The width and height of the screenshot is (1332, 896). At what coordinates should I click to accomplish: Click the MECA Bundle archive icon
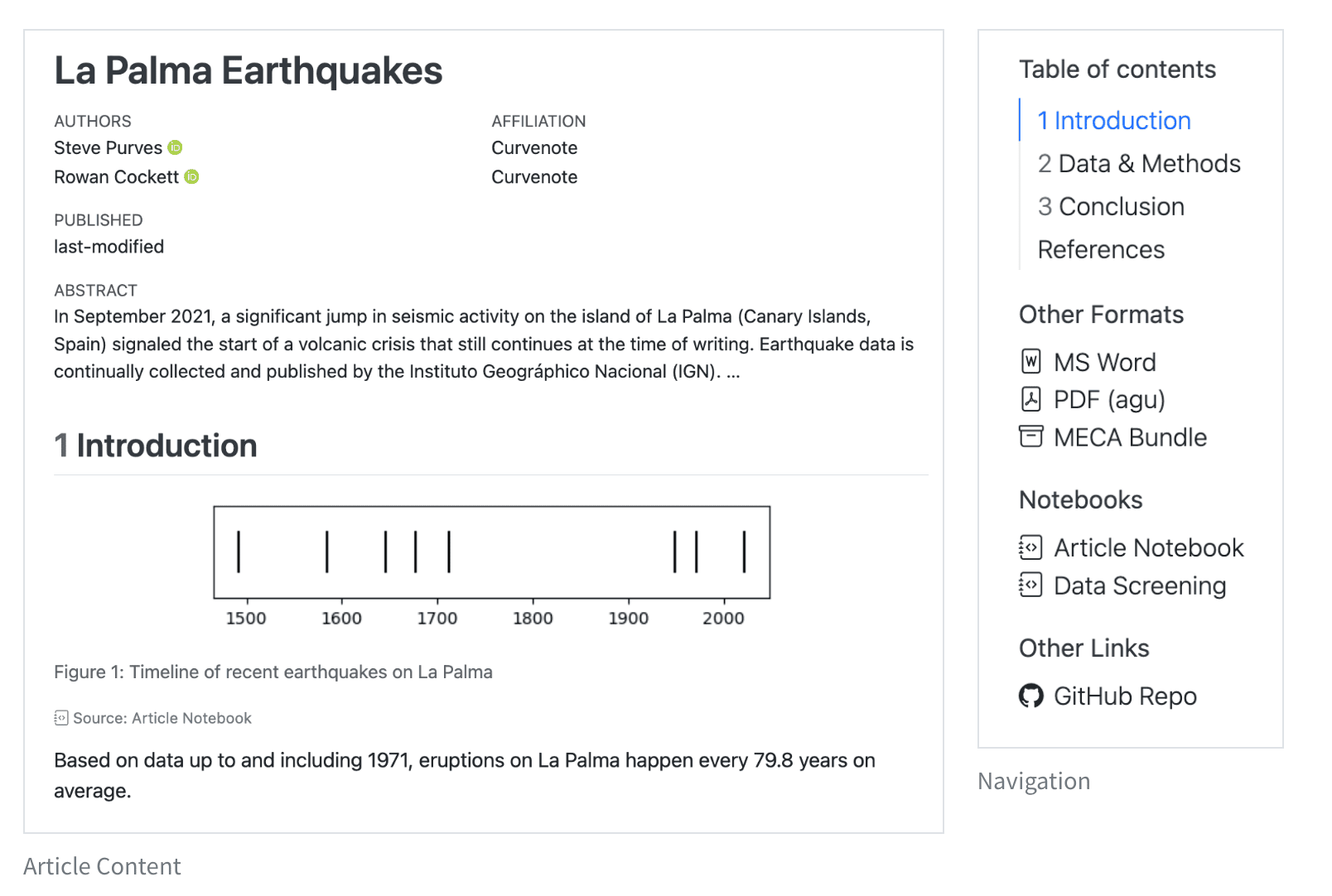(1030, 436)
